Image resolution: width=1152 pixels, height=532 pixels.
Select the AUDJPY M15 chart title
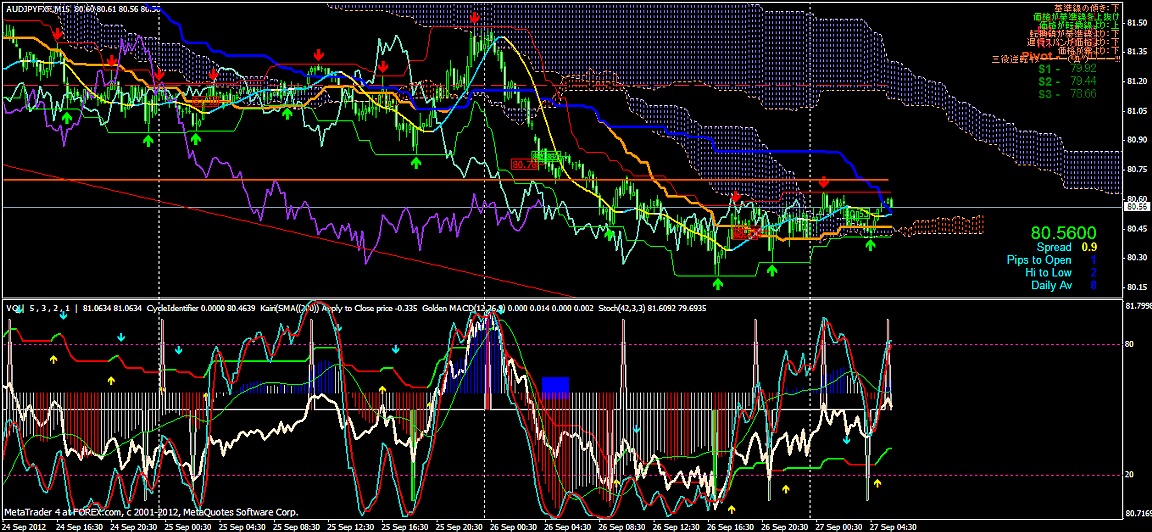[38, 8]
